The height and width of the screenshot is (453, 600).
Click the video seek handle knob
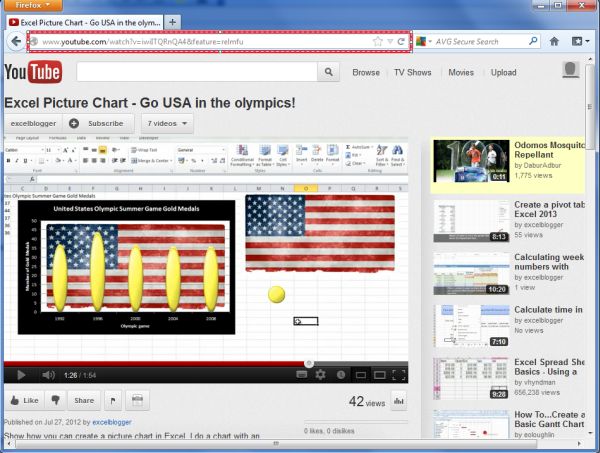pos(309,363)
